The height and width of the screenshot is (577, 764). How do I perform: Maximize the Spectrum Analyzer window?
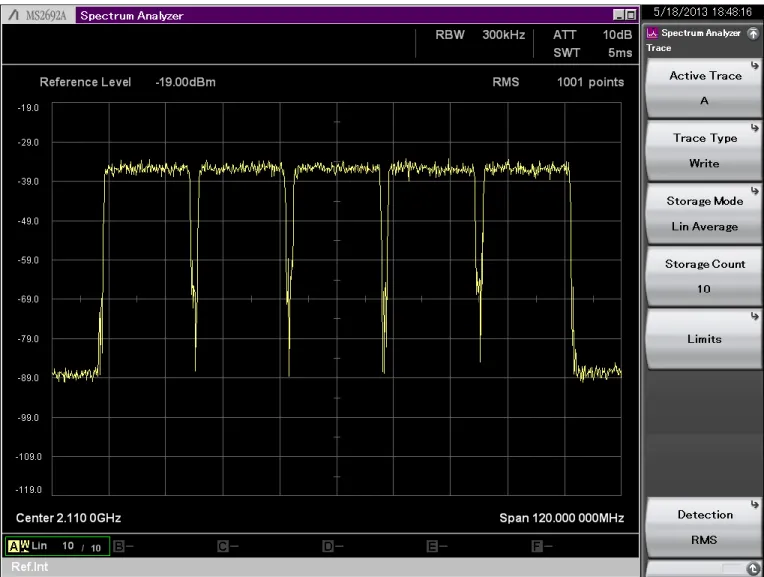(630, 15)
